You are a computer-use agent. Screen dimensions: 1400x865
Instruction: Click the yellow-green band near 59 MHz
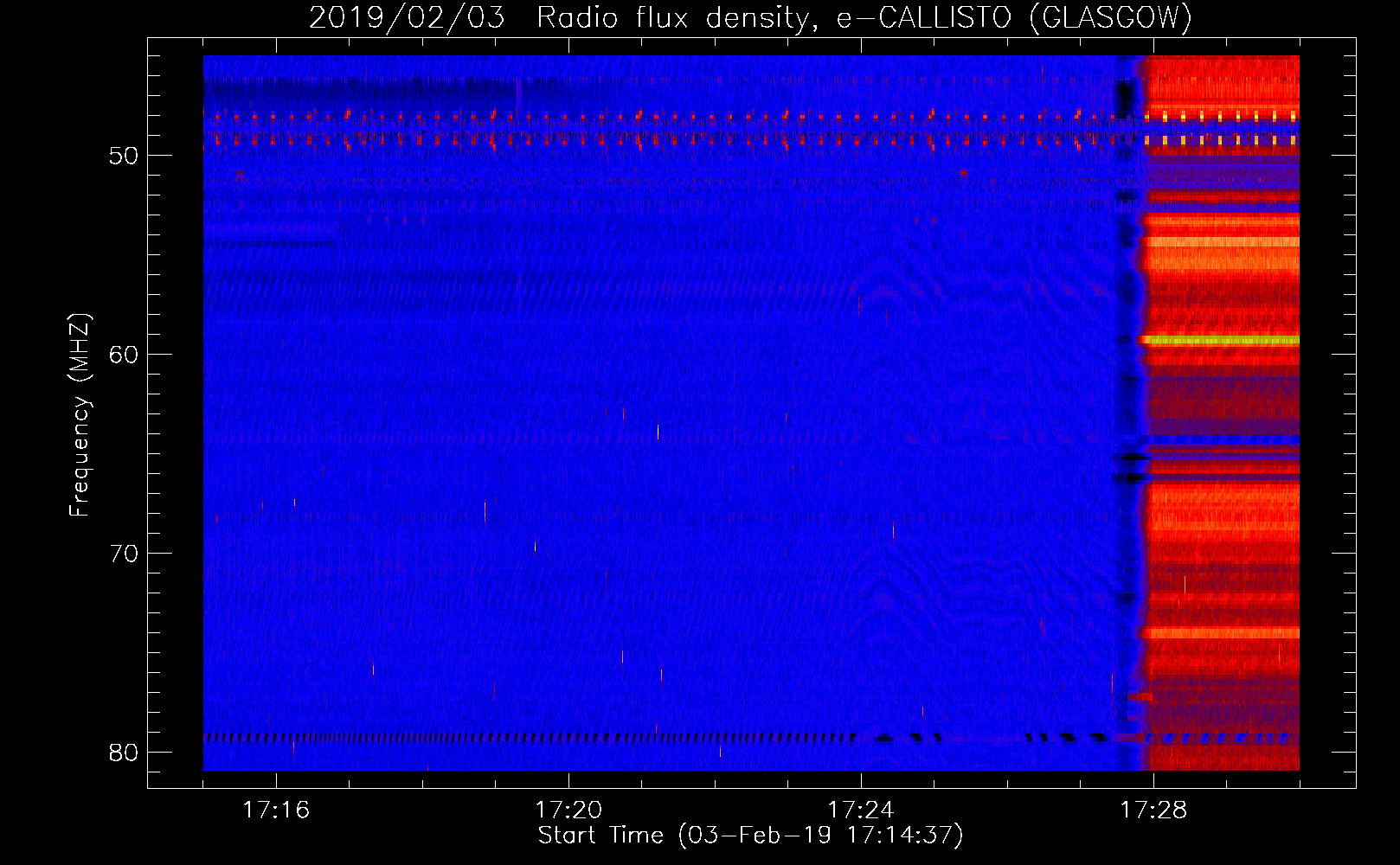click(1221, 341)
